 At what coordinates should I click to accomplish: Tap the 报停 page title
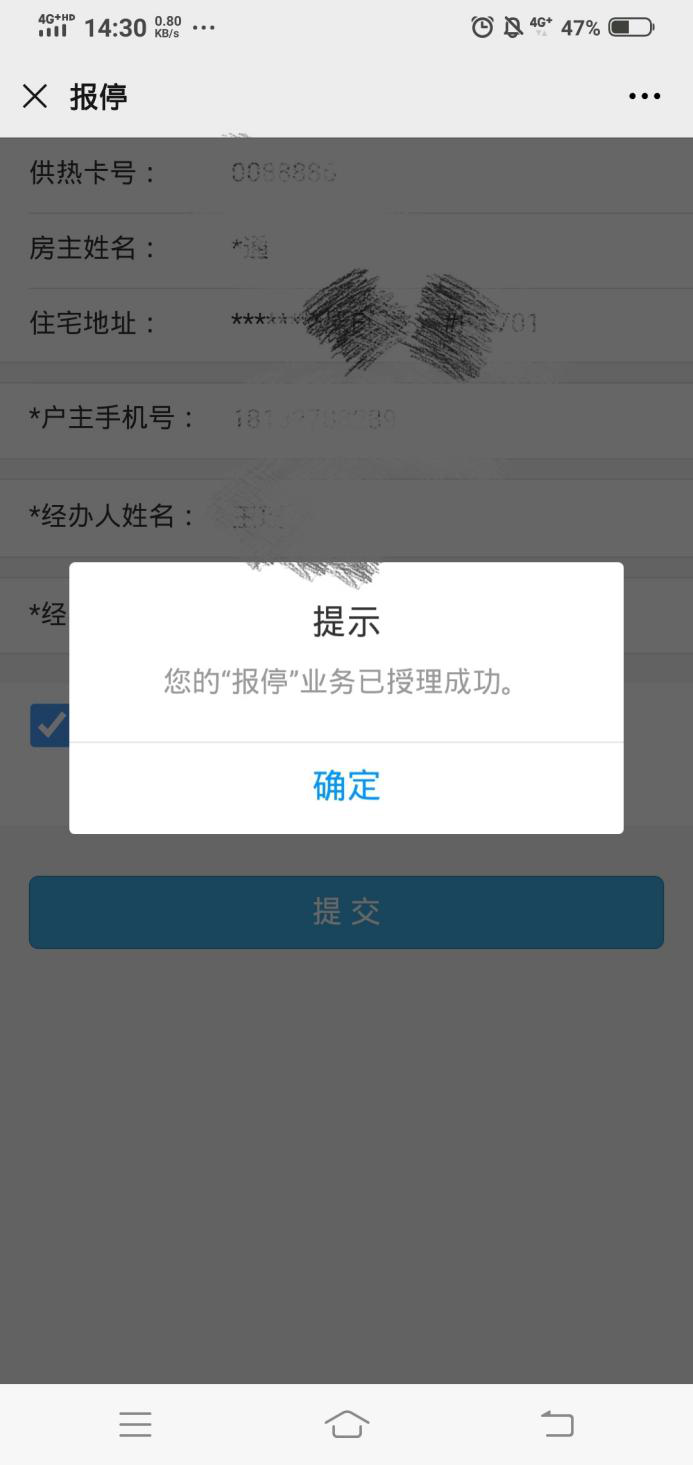click(98, 97)
